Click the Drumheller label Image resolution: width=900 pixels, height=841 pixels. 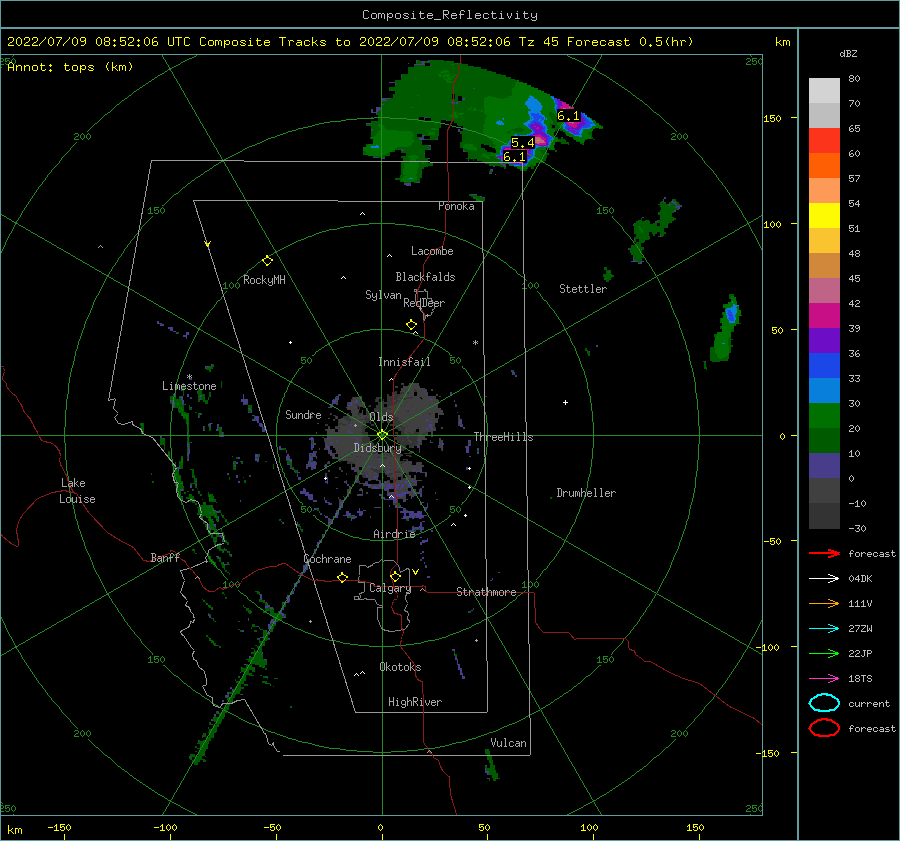[x=586, y=493]
